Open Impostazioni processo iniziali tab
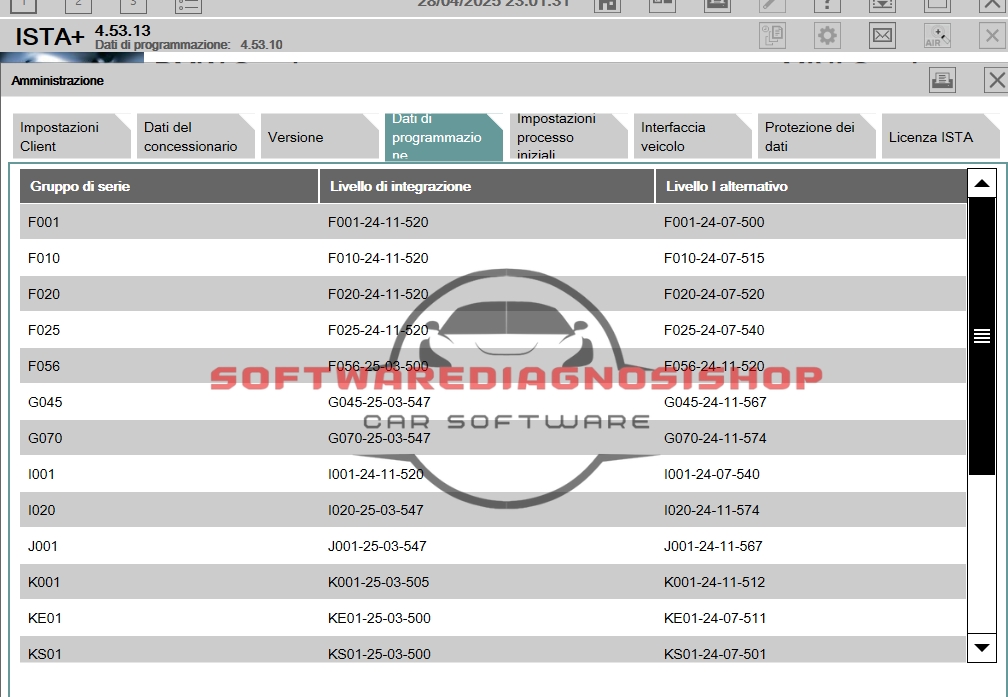 [568, 136]
